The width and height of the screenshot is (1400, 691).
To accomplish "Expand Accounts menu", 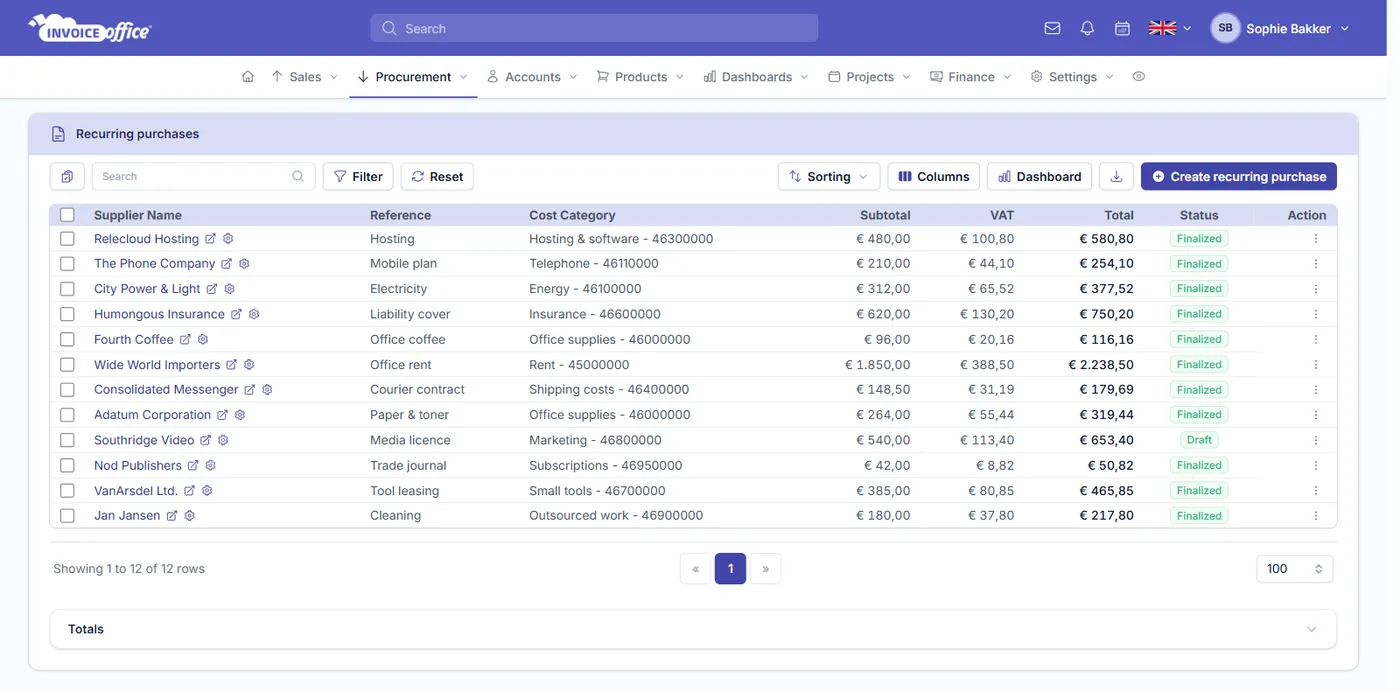I will (532, 77).
